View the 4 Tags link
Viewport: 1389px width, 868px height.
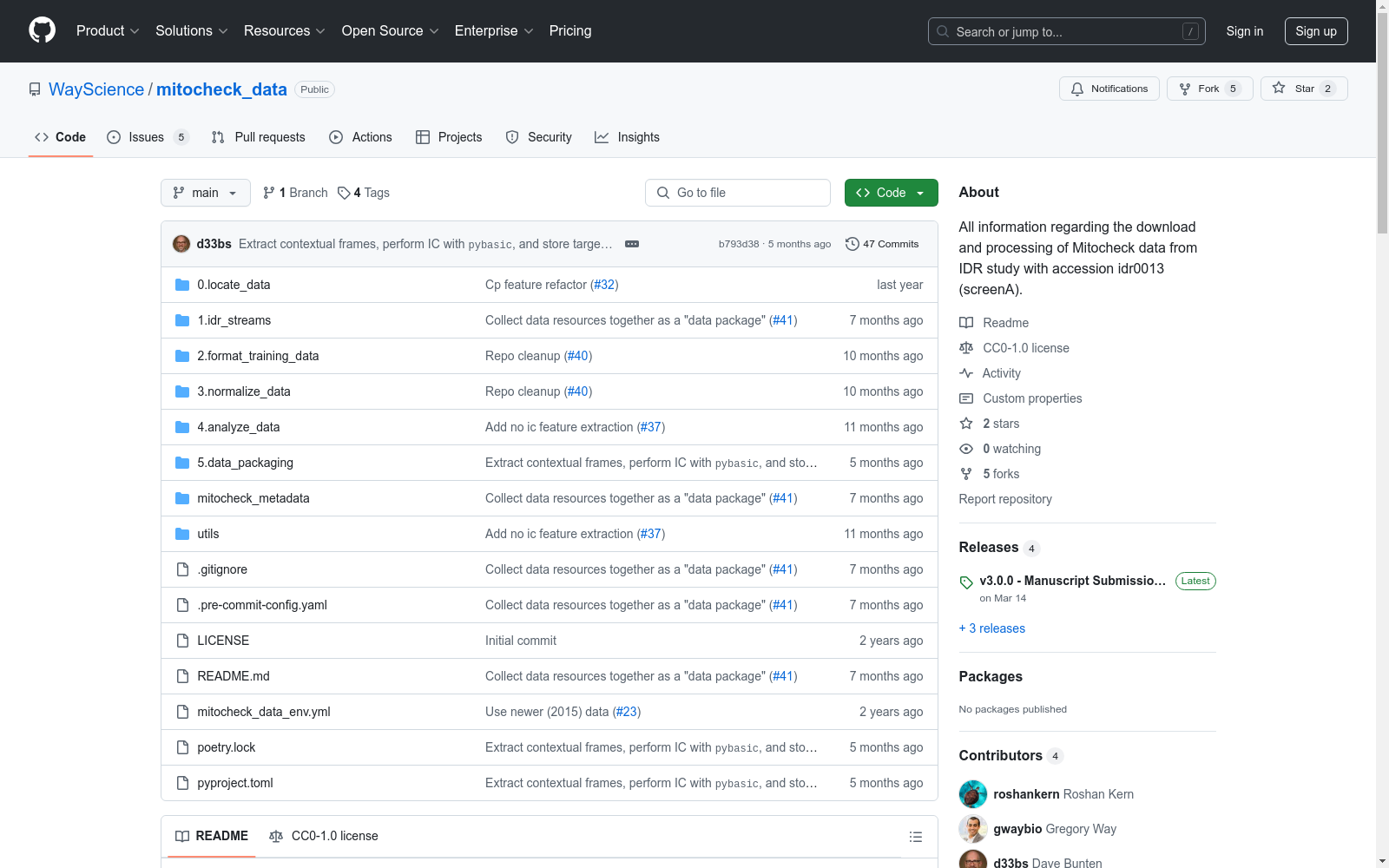[x=364, y=193]
